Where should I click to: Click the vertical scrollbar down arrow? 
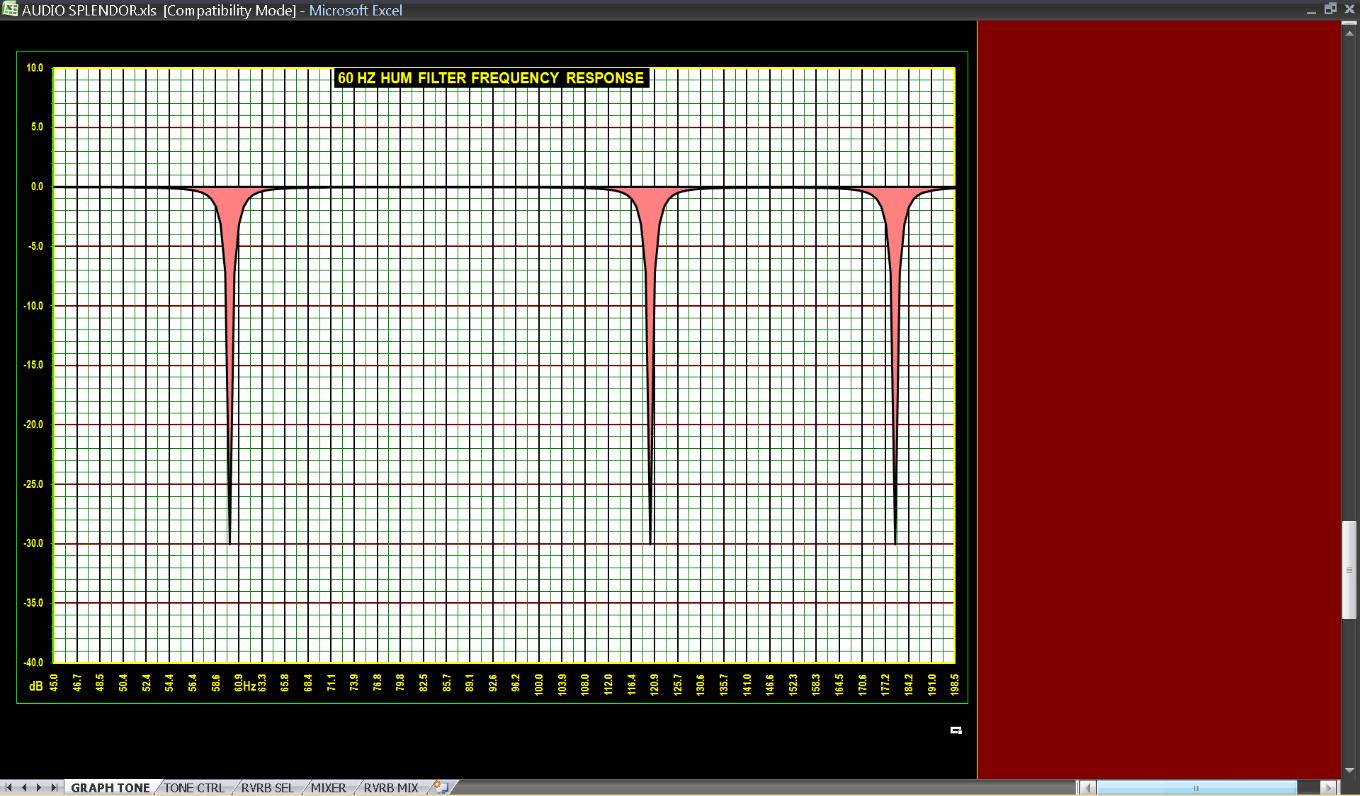[x=1349, y=770]
